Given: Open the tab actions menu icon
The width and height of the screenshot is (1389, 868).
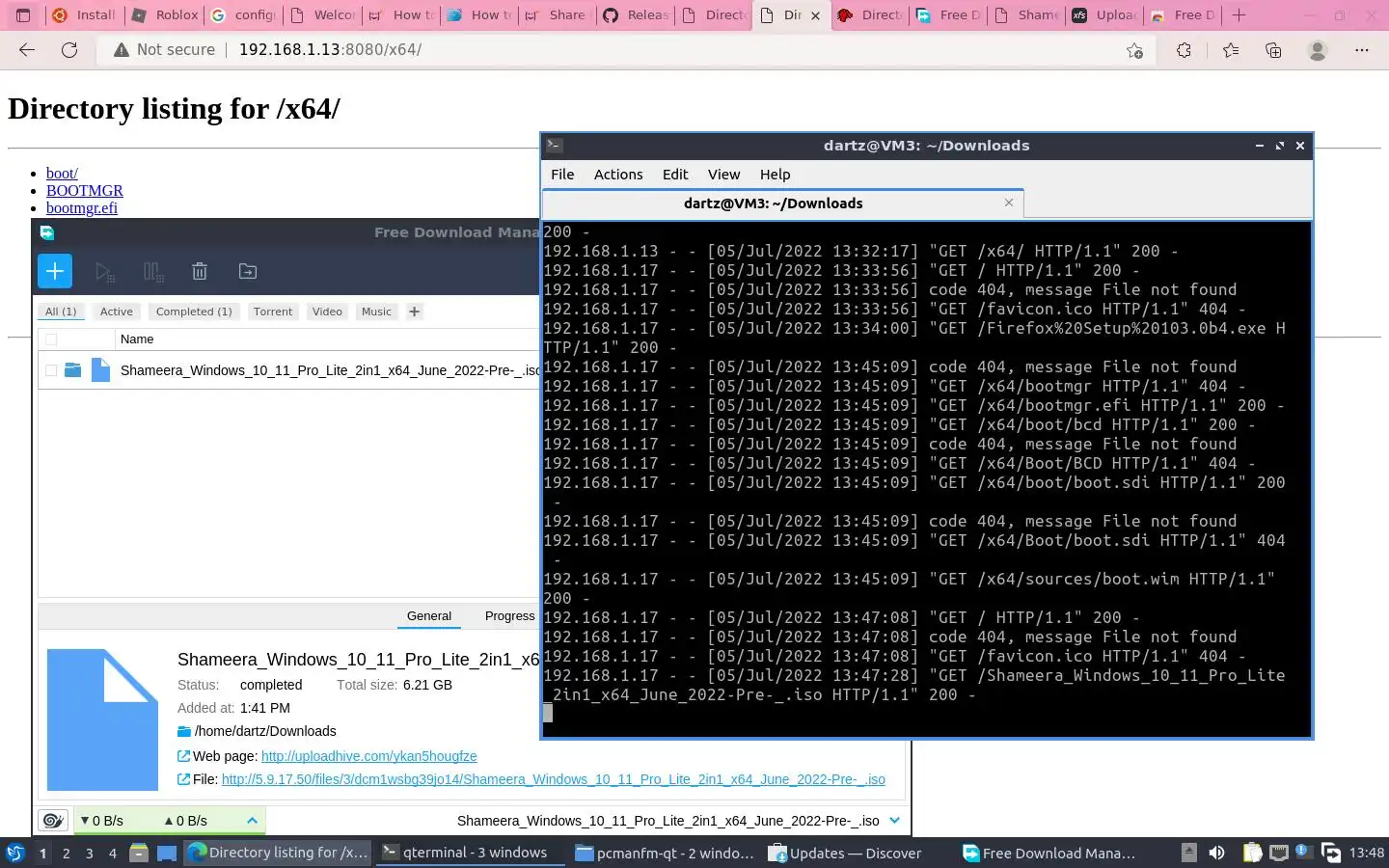Looking at the screenshot, I should pyautogui.click(x=23, y=15).
